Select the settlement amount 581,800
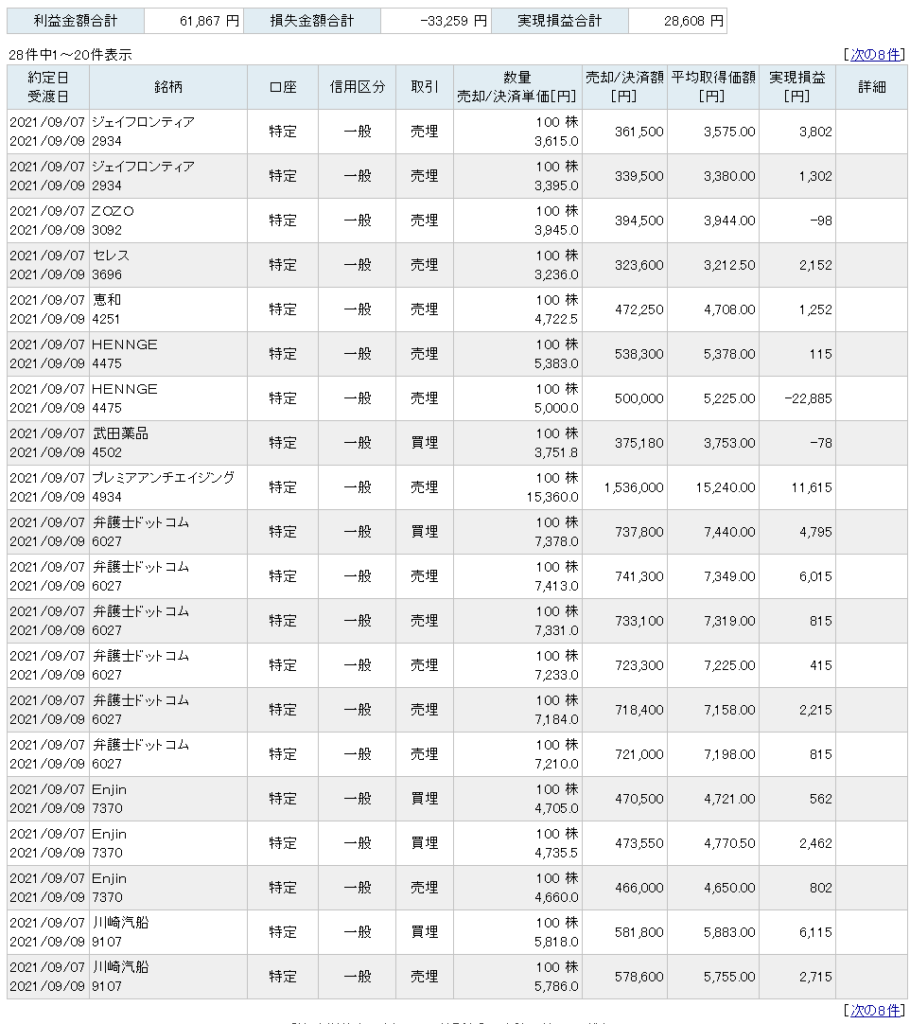The height and width of the screenshot is (1024, 910). (x=639, y=932)
